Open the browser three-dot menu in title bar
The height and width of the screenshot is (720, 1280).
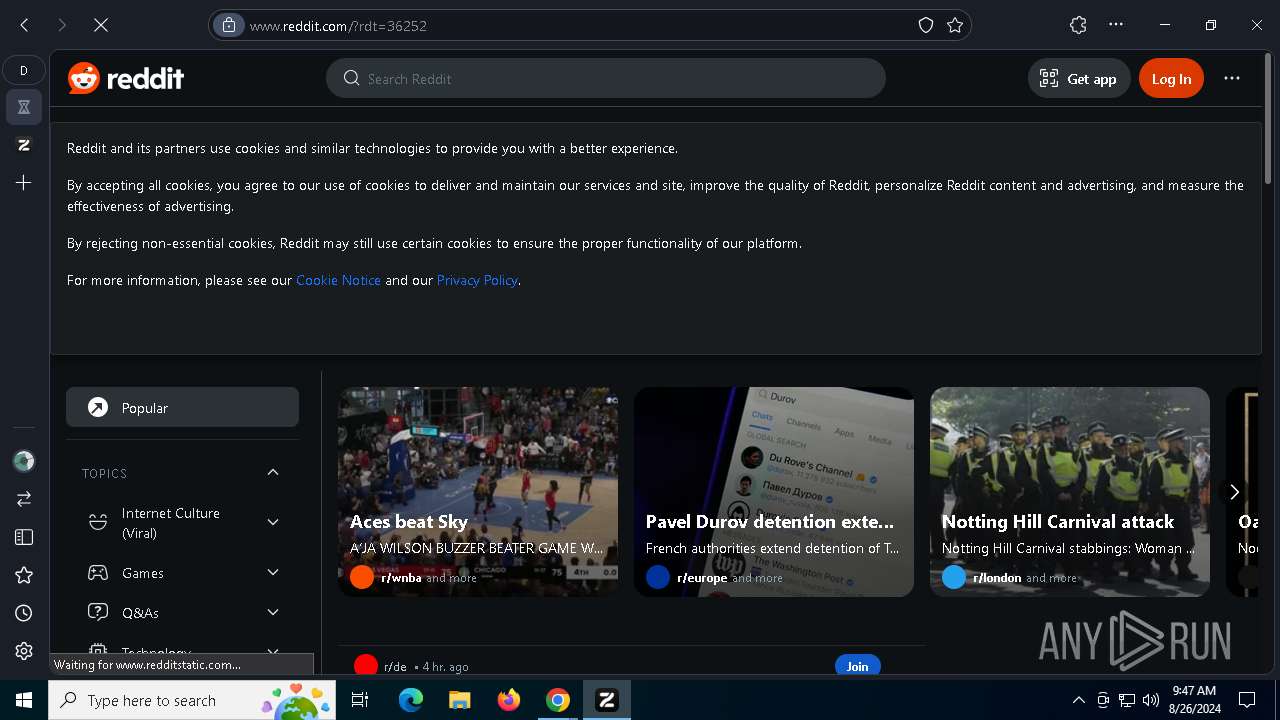click(1116, 25)
